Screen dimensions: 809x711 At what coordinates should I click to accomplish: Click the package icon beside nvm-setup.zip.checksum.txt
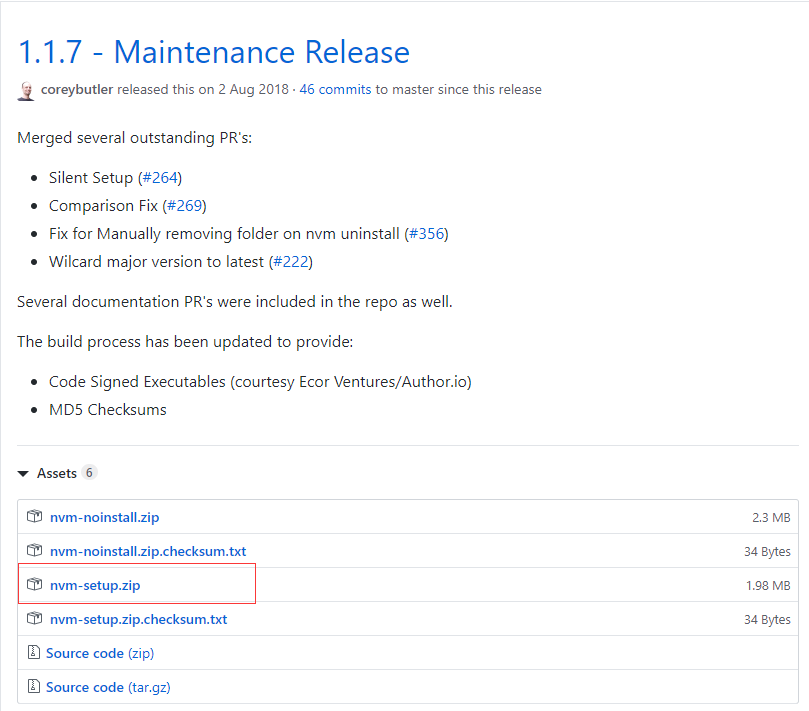click(x=35, y=618)
